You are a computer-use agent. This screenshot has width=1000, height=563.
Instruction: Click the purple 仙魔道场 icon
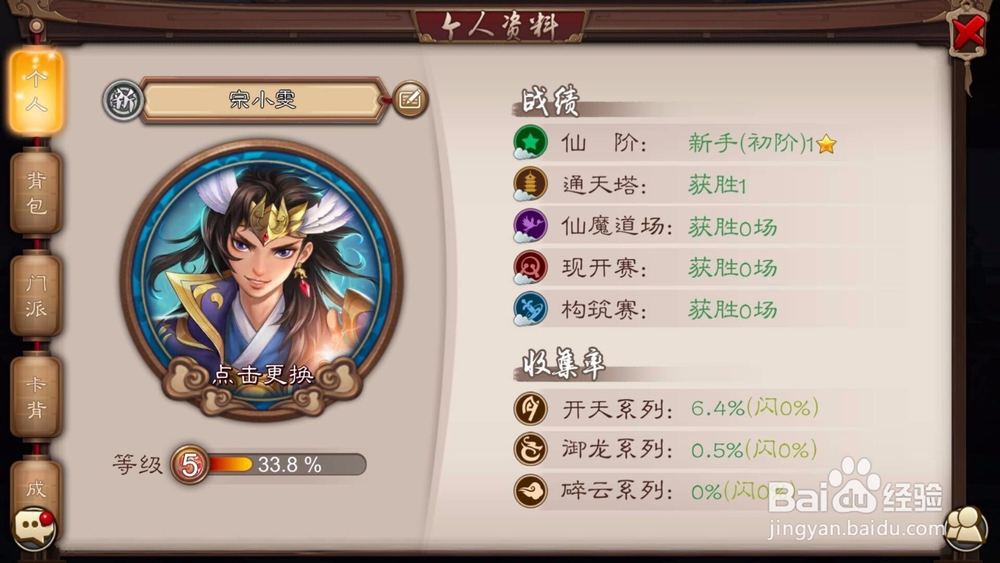click(x=530, y=226)
